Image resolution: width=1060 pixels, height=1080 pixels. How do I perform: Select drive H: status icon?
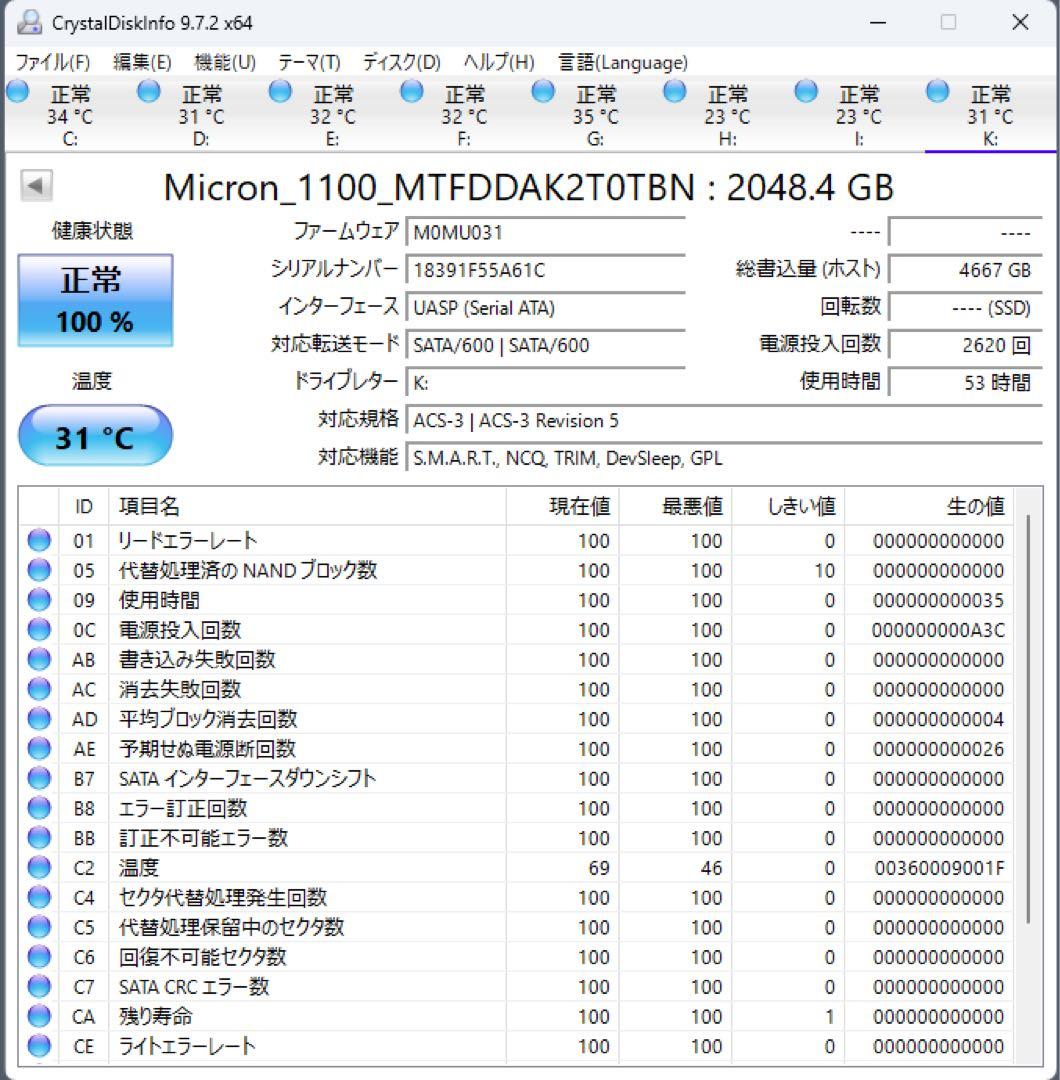click(x=674, y=92)
